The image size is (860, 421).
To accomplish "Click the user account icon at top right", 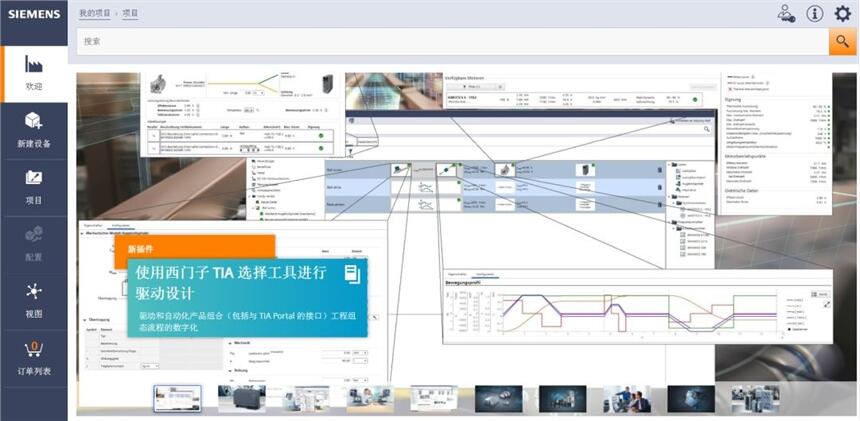I will pos(786,13).
